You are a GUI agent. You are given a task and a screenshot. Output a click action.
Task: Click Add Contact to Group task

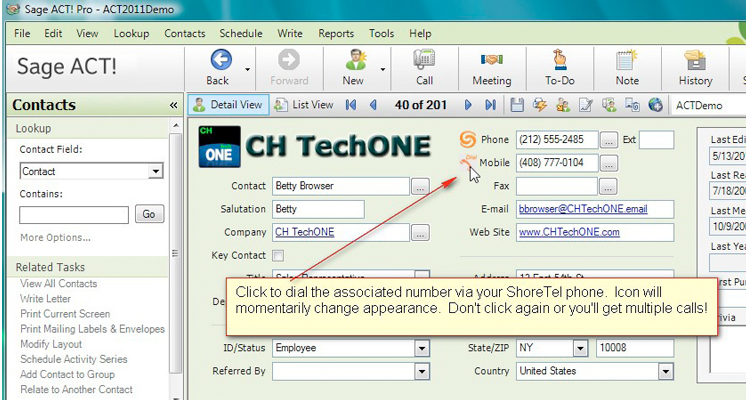click(67, 374)
